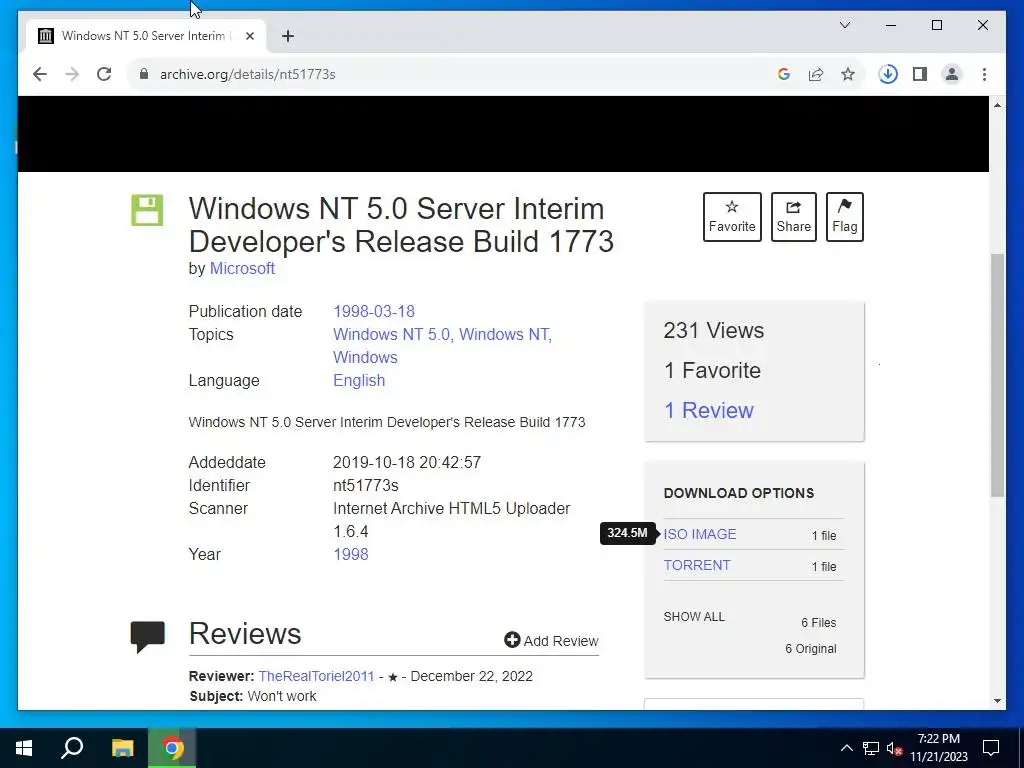Jump to the 1 Review link

coord(709,410)
